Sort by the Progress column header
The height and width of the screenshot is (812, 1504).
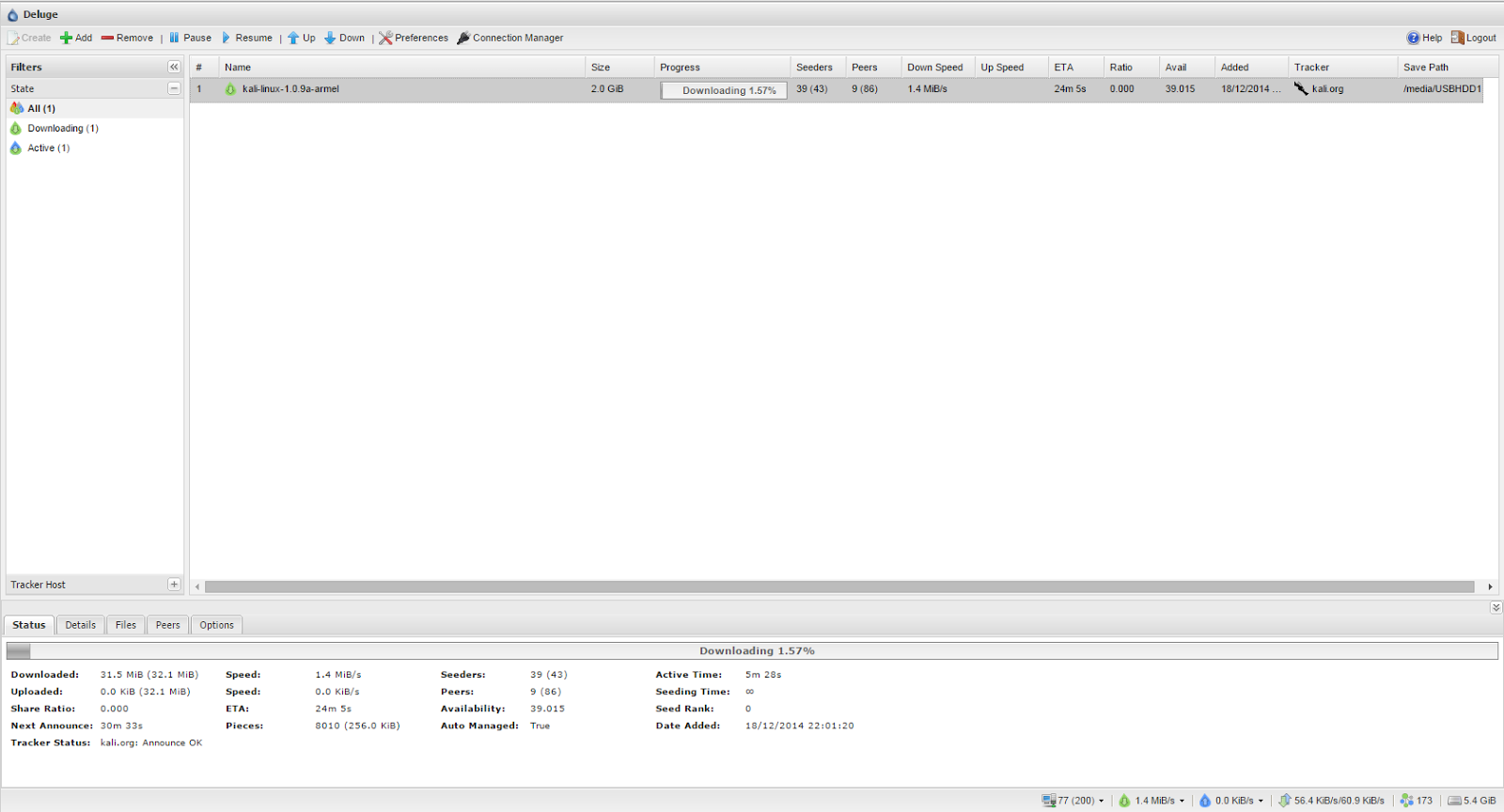coord(722,67)
